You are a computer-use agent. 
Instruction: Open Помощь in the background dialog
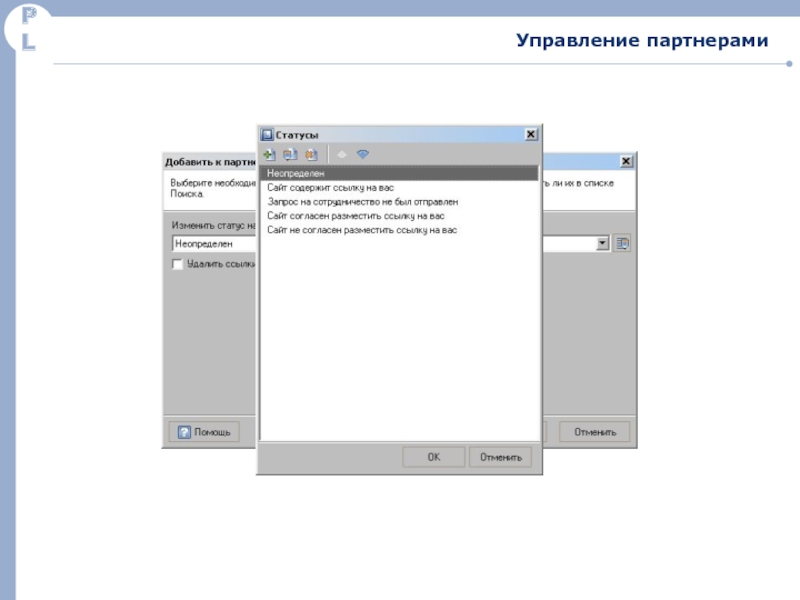[204, 432]
